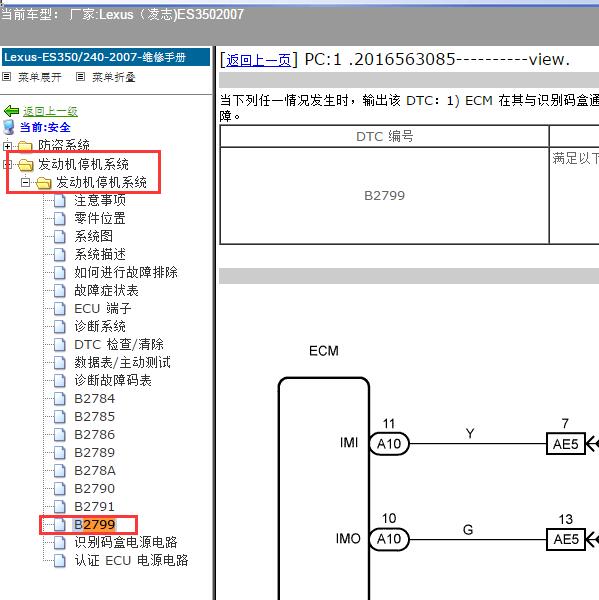Select the Lexus-ES350/240-2007-维修手册 header

[x=106, y=57]
